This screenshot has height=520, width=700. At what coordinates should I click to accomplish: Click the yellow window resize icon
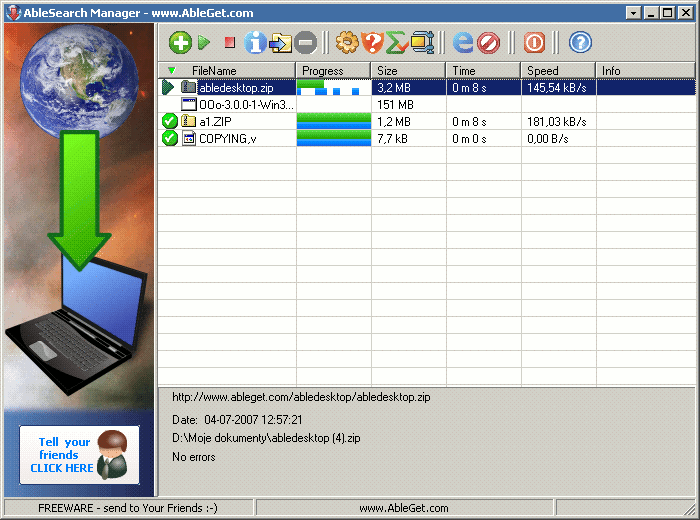[422, 43]
